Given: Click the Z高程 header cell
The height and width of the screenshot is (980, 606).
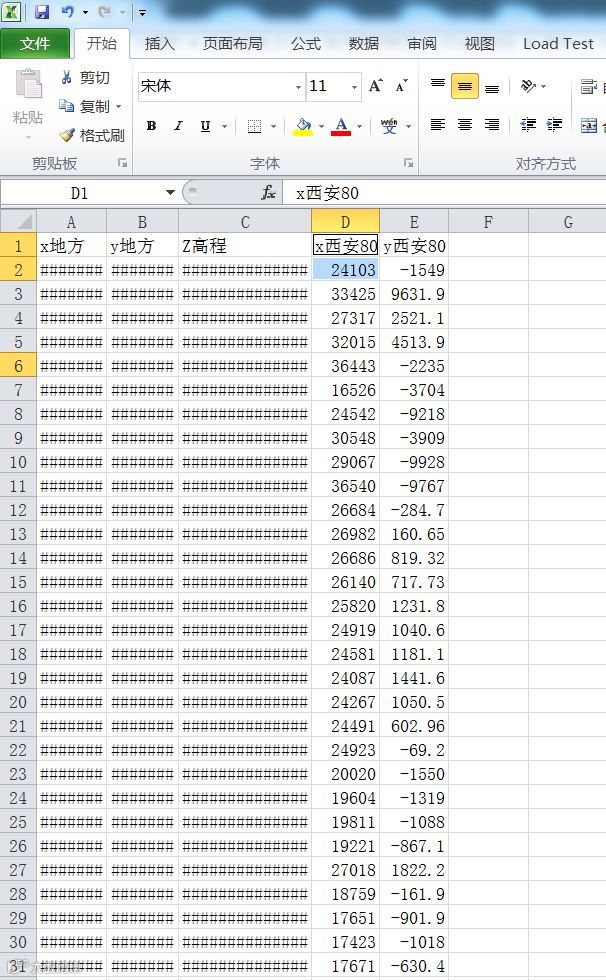Looking at the screenshot, I should pyautogui.click(x=245, y=246).
